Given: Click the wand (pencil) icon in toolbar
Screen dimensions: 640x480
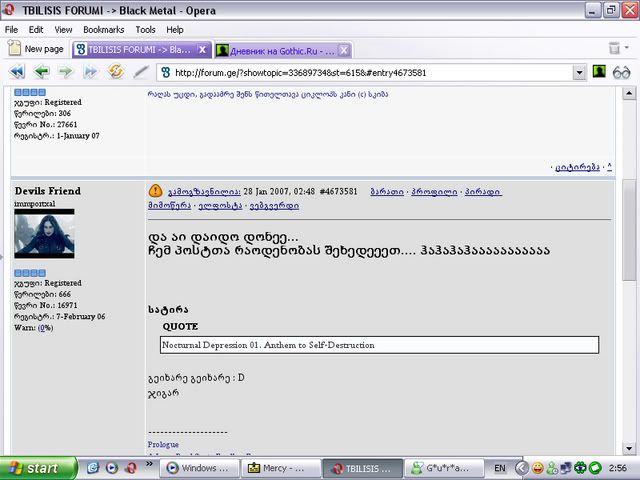Looking at the screenshot, I should click(x=141, y=72).
